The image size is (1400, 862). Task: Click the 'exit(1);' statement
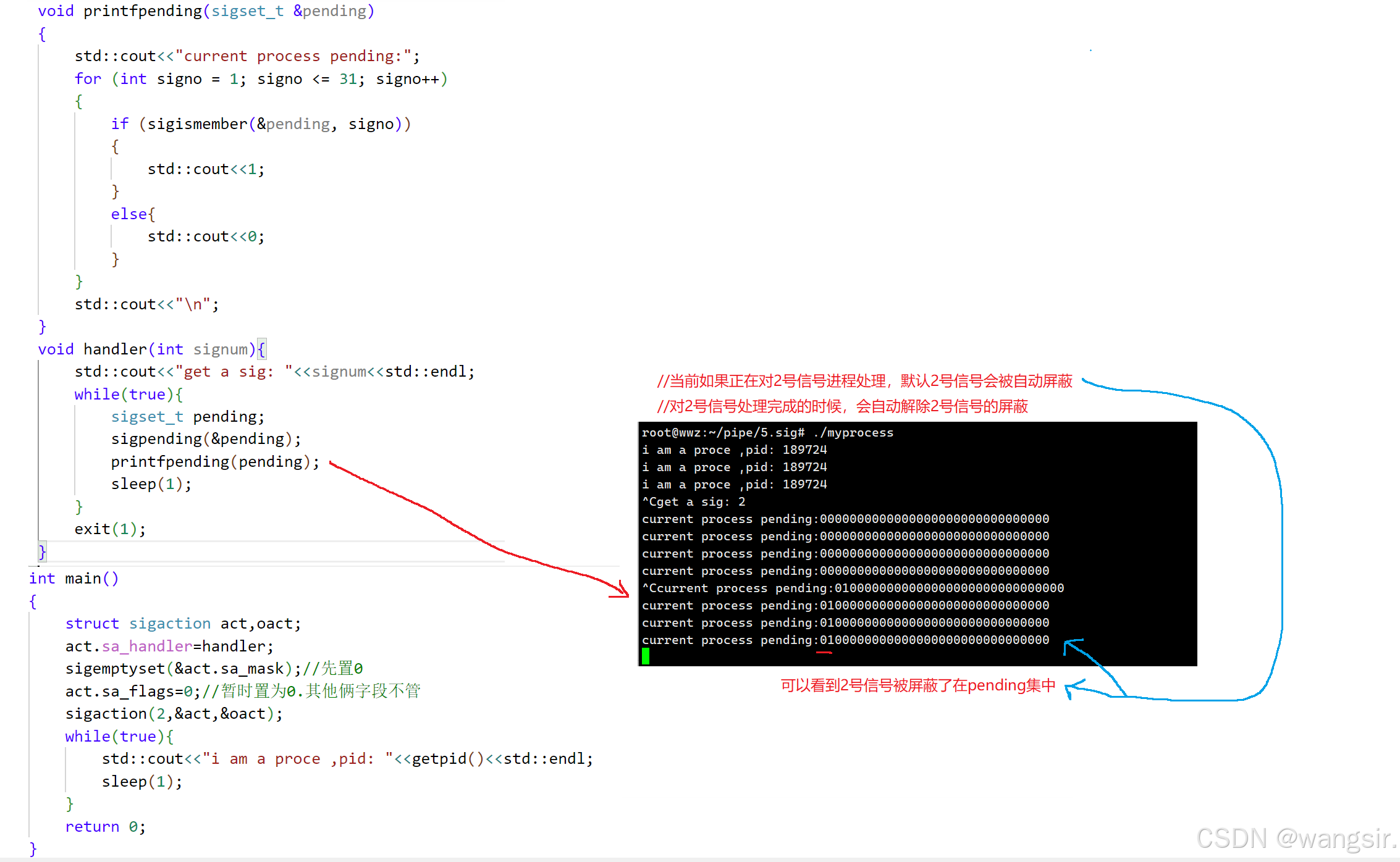tap(110, 529)
